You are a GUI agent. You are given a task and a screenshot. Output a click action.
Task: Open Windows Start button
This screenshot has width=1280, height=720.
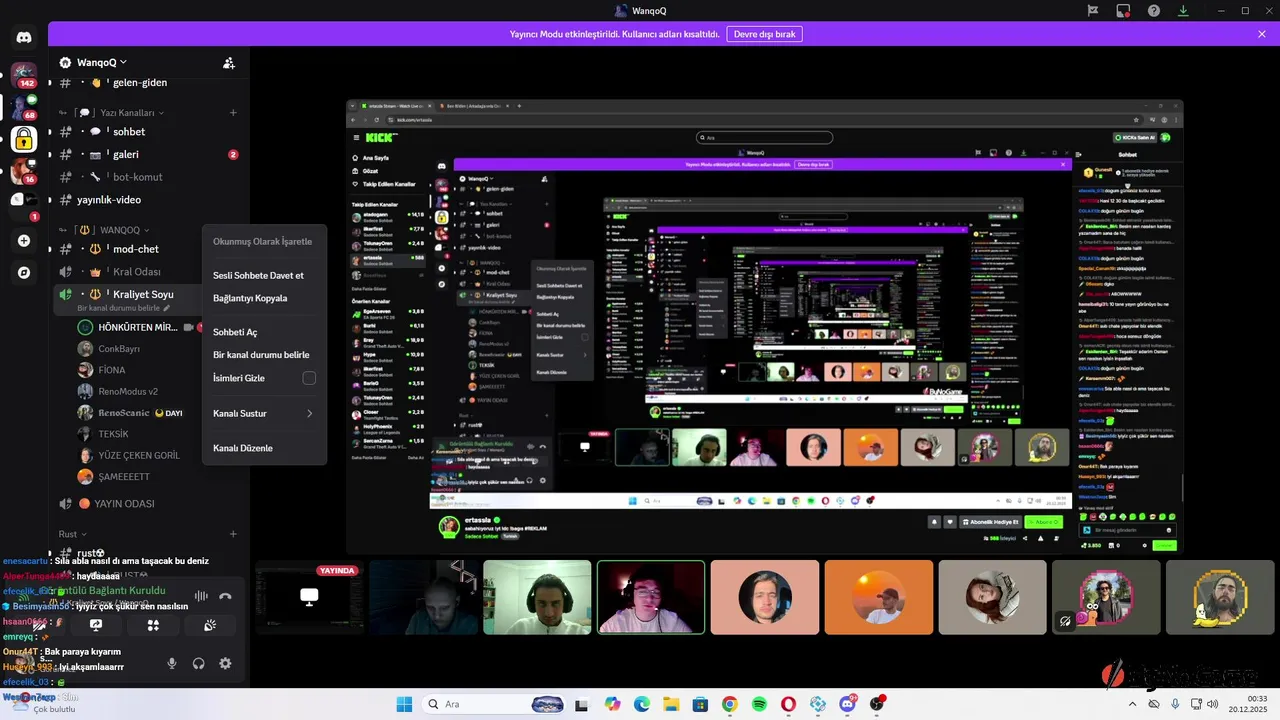pyautogui.click(x=404, y=704)
